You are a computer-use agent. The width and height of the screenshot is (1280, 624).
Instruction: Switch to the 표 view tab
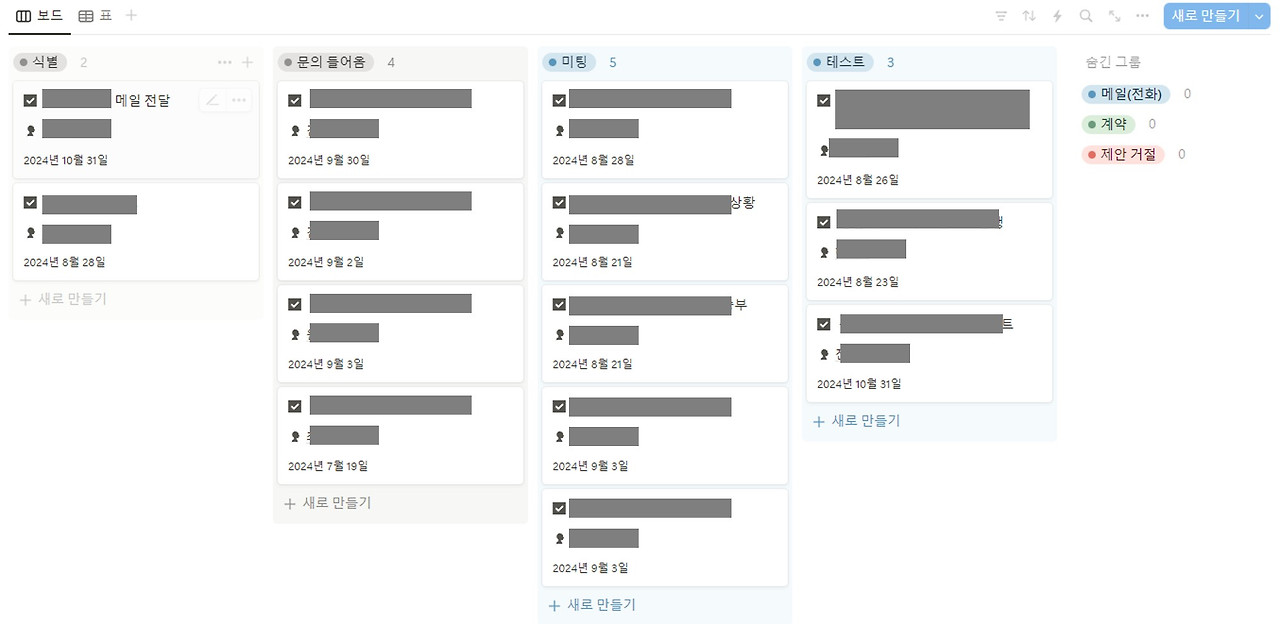[97, 15]
